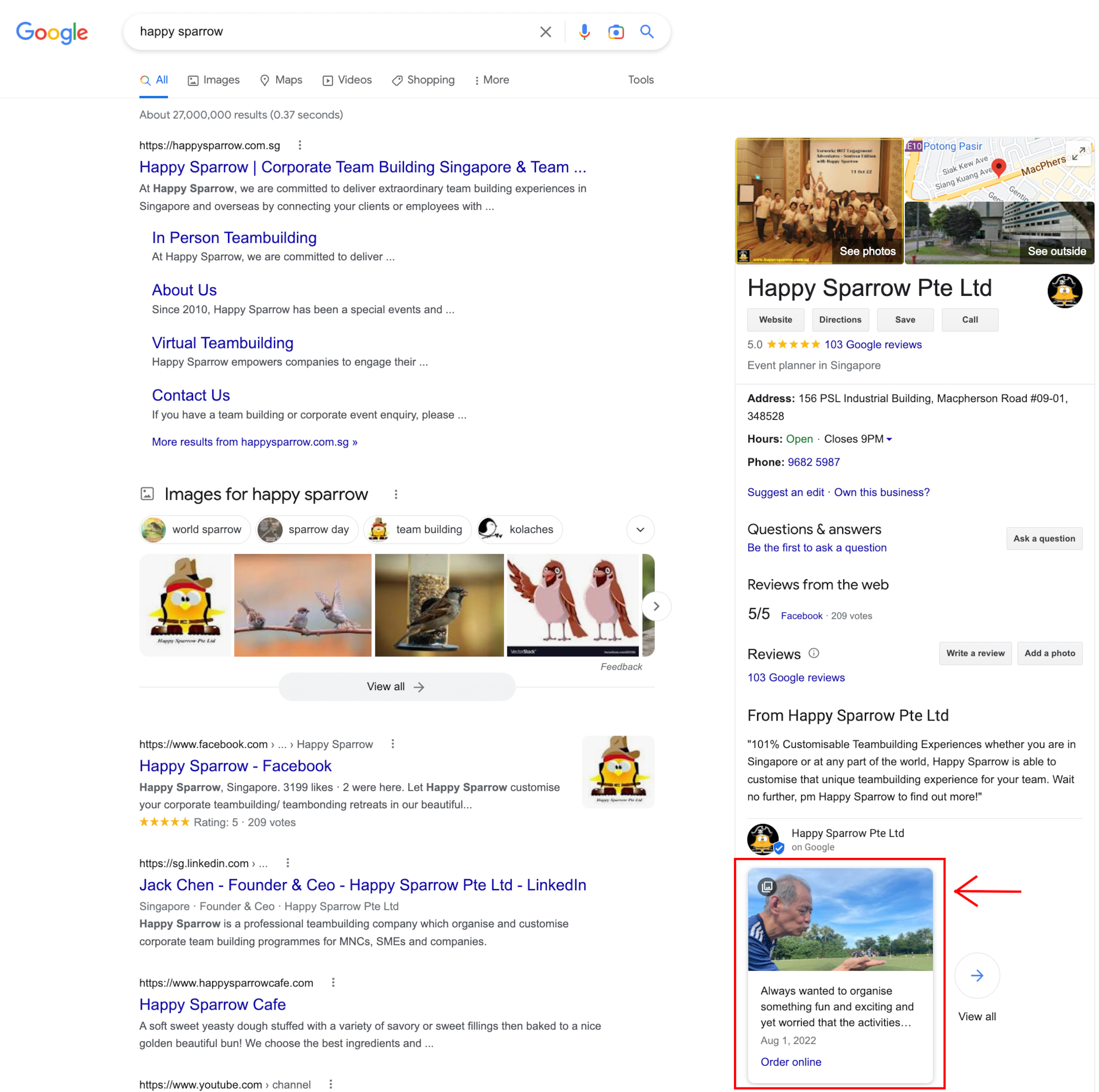Expand the hours dropdown next to Closes 9PM
Viewport: 1099px width, 1092px height.
(x=889, y=439)
